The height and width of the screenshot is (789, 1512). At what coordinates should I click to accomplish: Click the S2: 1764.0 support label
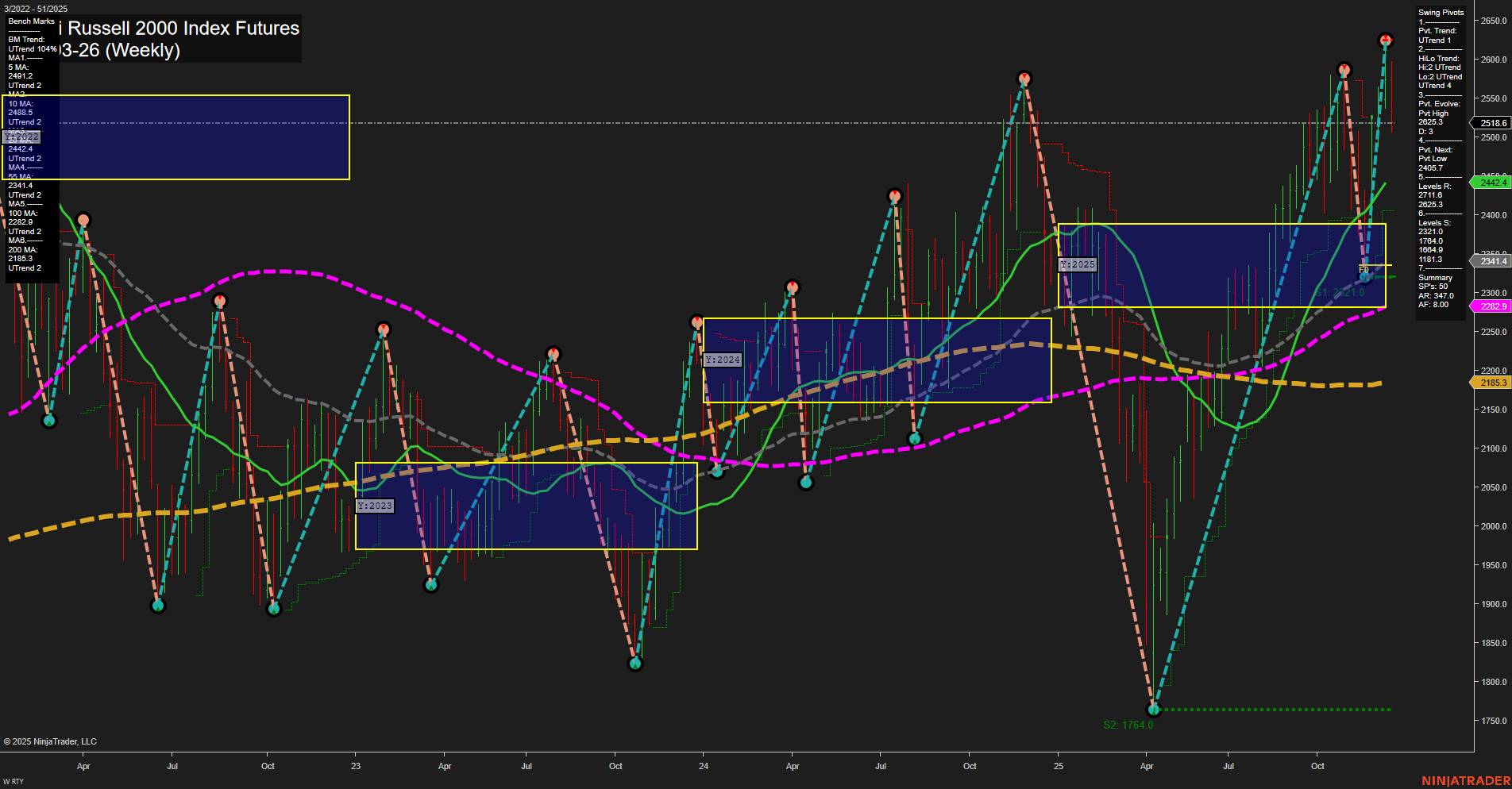[1128, 724]
